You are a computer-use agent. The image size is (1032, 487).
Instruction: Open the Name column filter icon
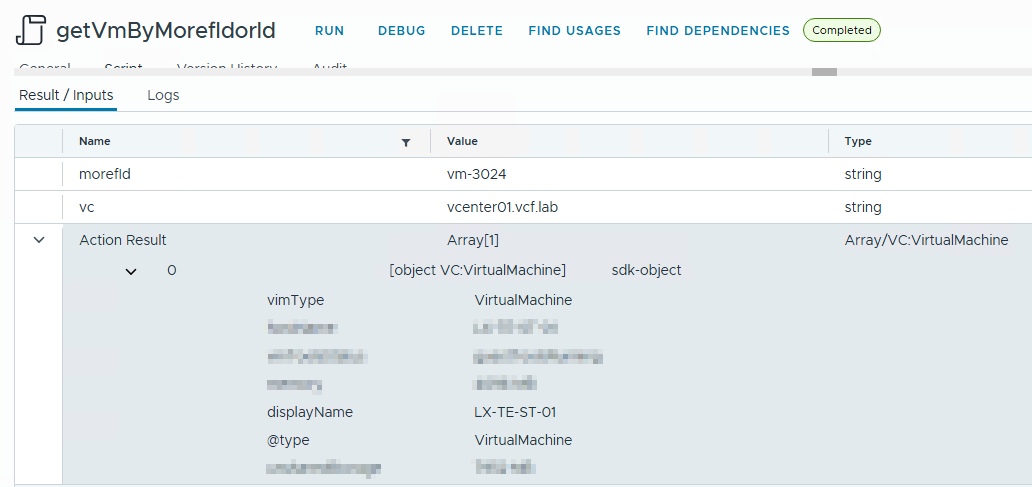click(406, 142)
